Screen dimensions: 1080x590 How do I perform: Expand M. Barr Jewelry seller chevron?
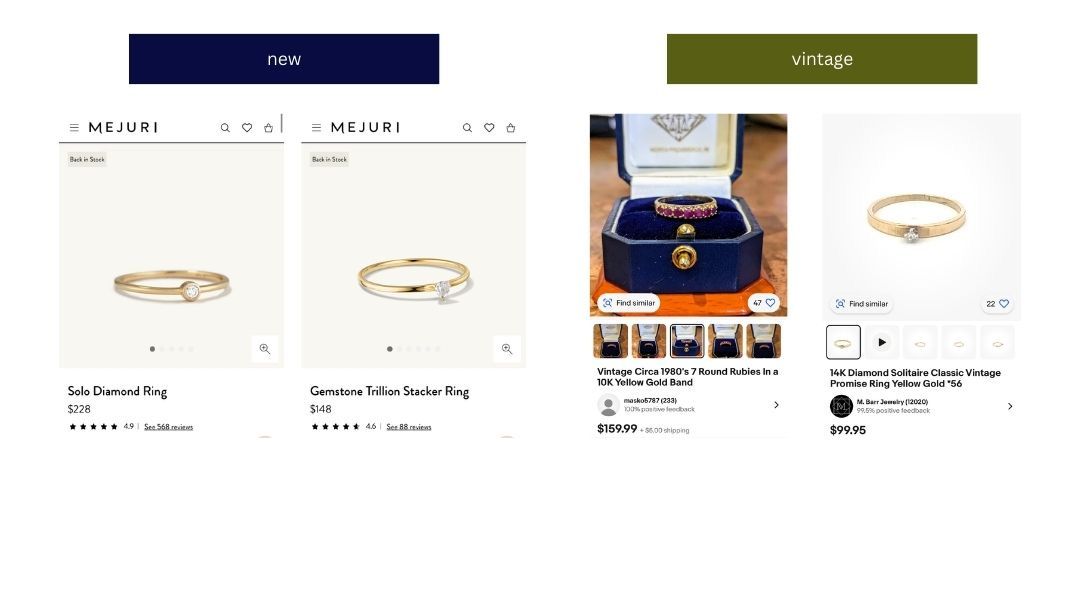click(x=1010, y=406)
